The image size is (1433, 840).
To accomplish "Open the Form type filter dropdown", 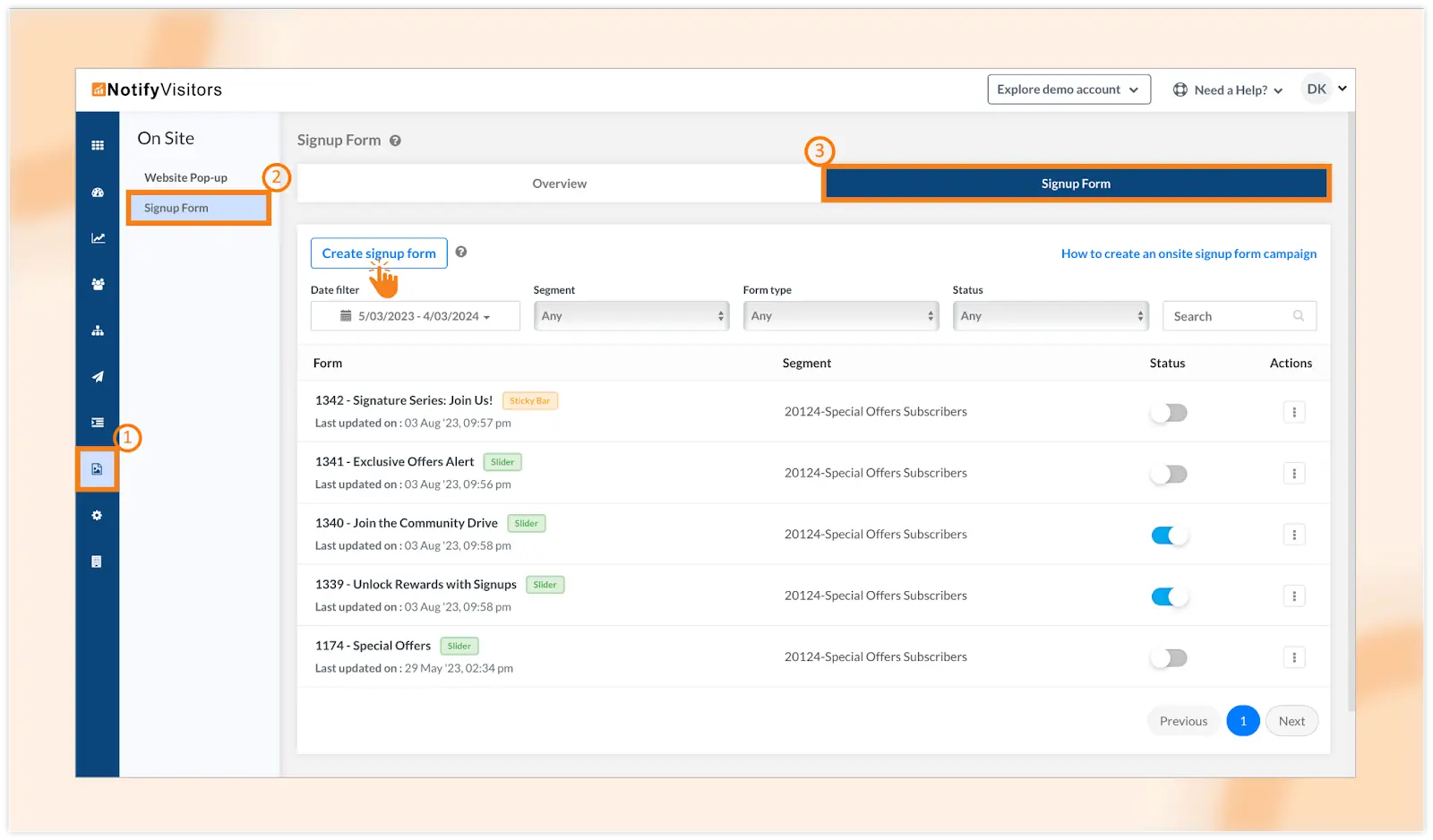I will tap(840, 316).
